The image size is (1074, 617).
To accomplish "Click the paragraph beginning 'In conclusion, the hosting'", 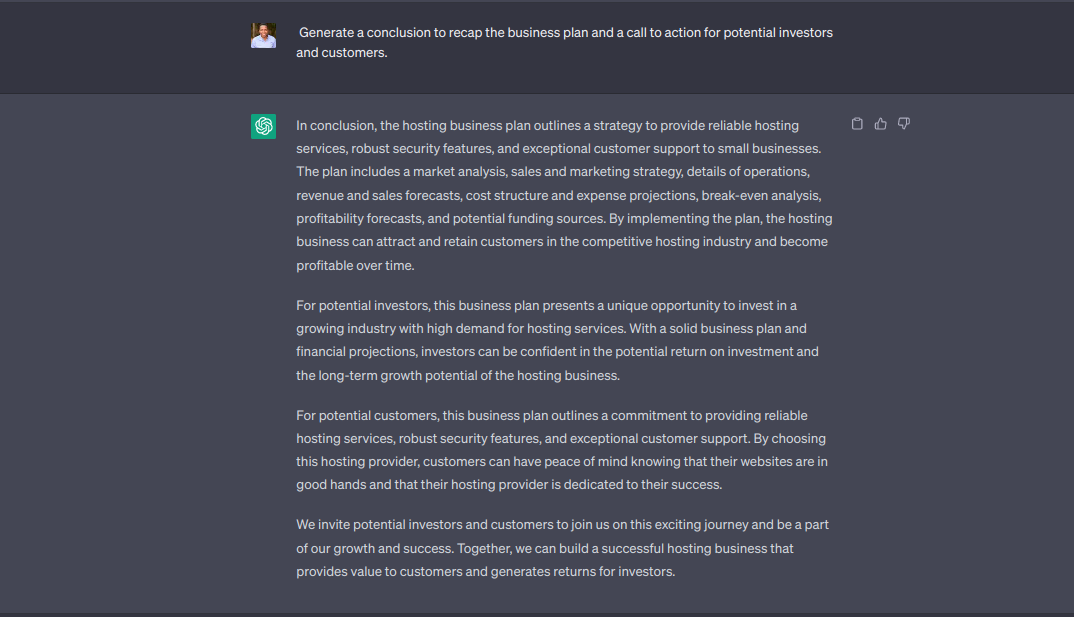I will coord(564,195).
